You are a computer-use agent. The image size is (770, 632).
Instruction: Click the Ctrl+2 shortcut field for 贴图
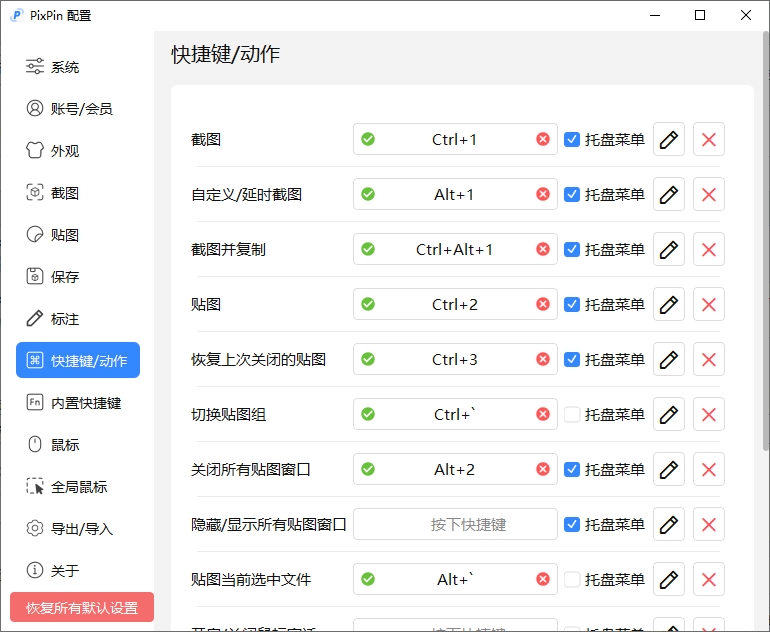pyautogui.click(x=455, y=304)
